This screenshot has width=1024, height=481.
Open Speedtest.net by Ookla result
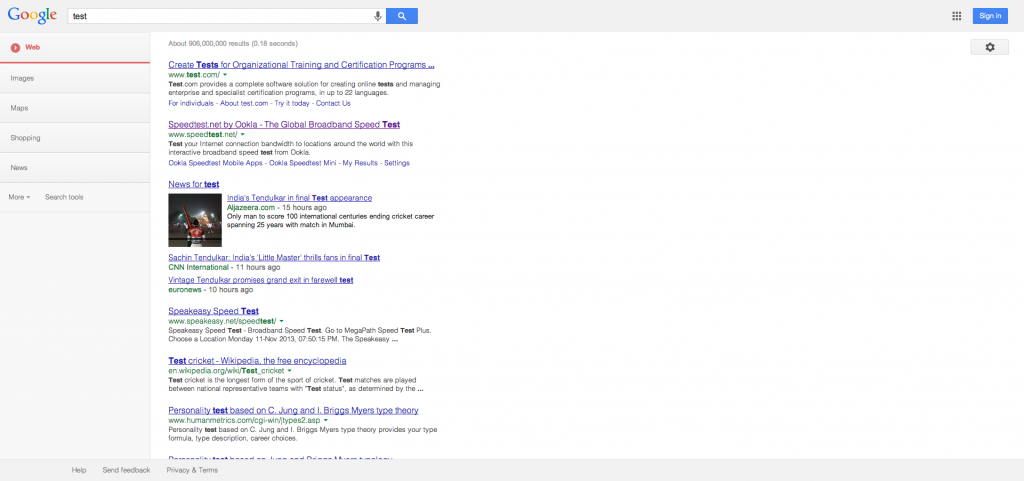click(284, 124)
